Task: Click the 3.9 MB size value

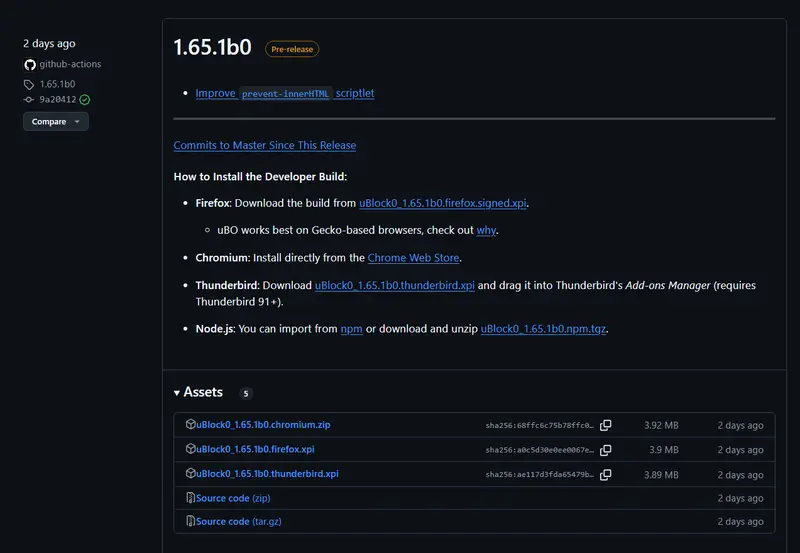Action: click(x=664, y=450)
